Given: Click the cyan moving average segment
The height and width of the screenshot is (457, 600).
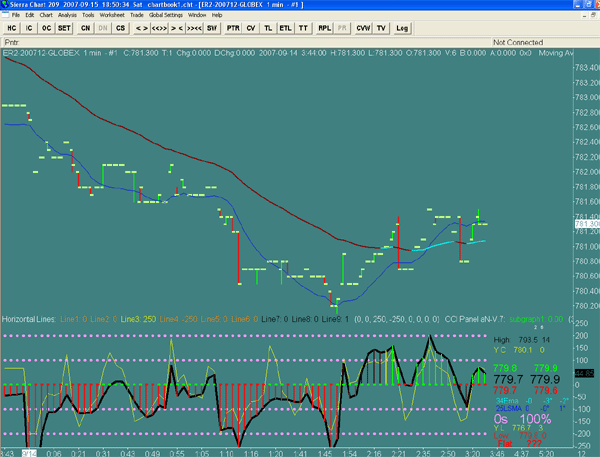Looking at the screenshot, I should pyautogui.click(x=435, y=245).
